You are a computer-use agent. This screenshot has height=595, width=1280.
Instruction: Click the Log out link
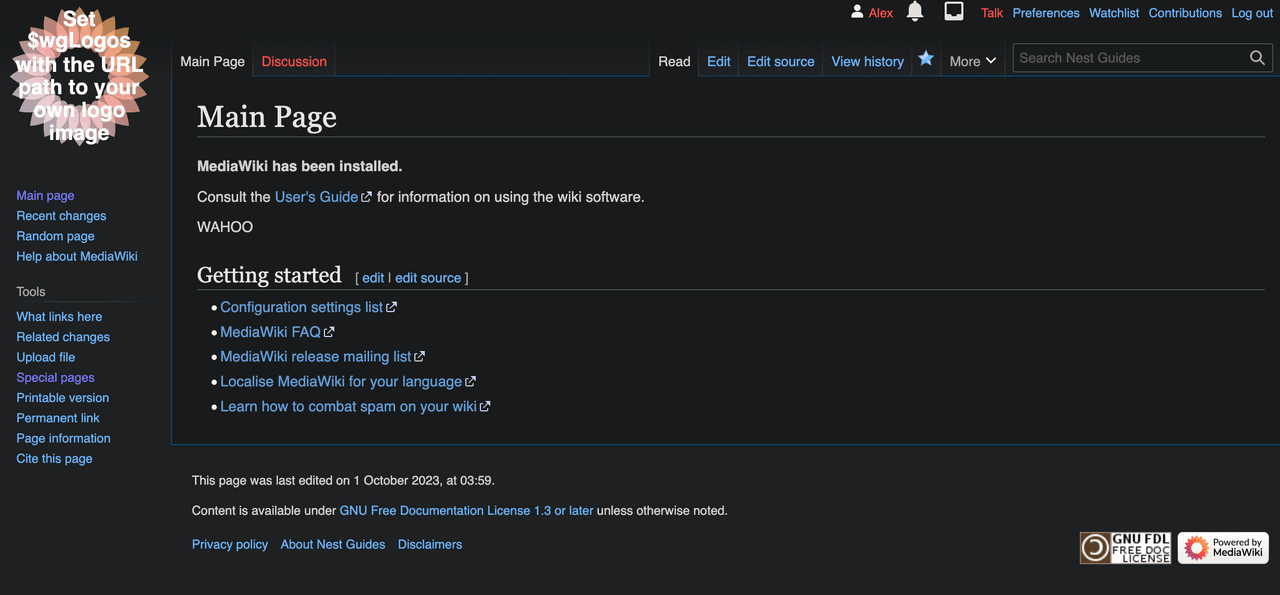[x=1252, y=13]
